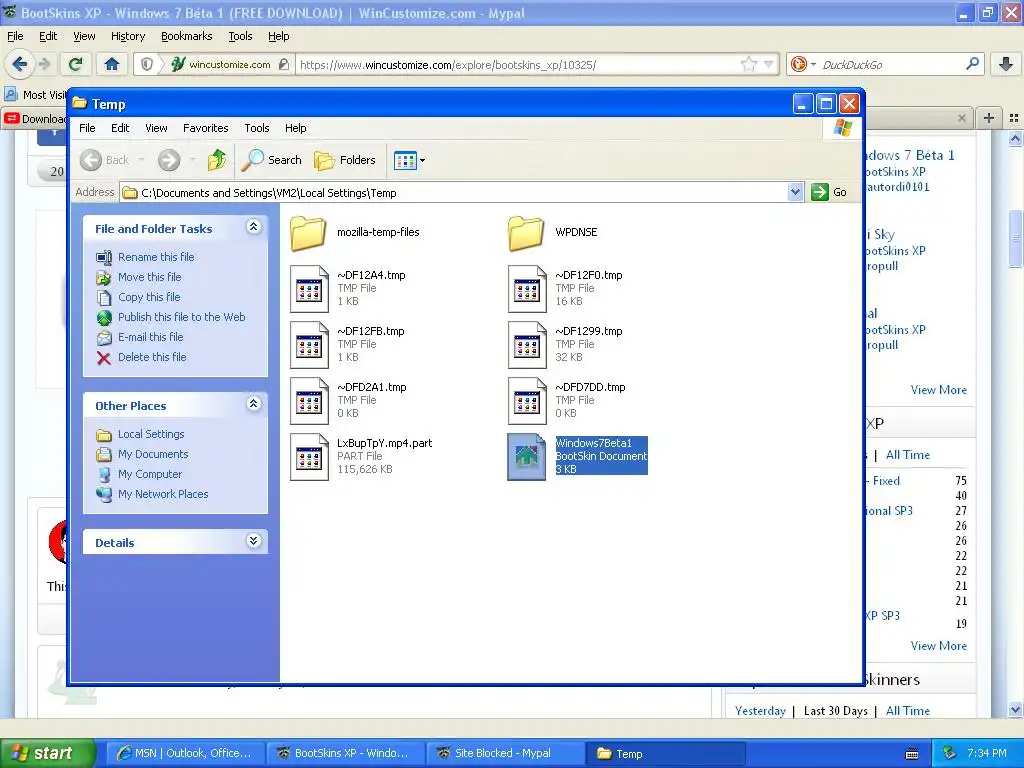The width and height of the screenshot is (1024, 768).
Task: Click the search magnifier icon in Mypal
Action: point(972,64)
